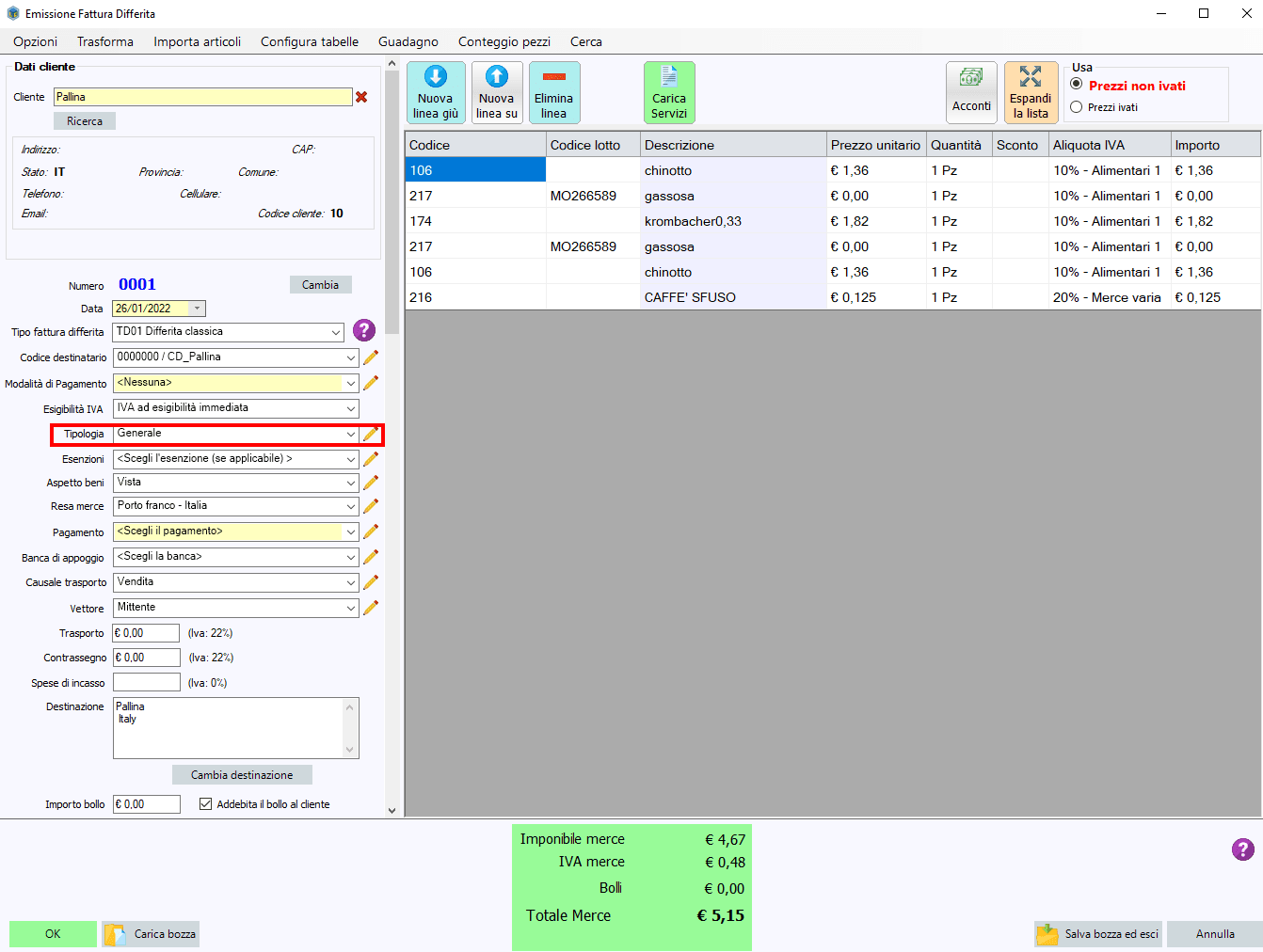Click the Importo bollo field
Screen dimensions: 1263x952
pyautogui.click(x=146, y=804)
